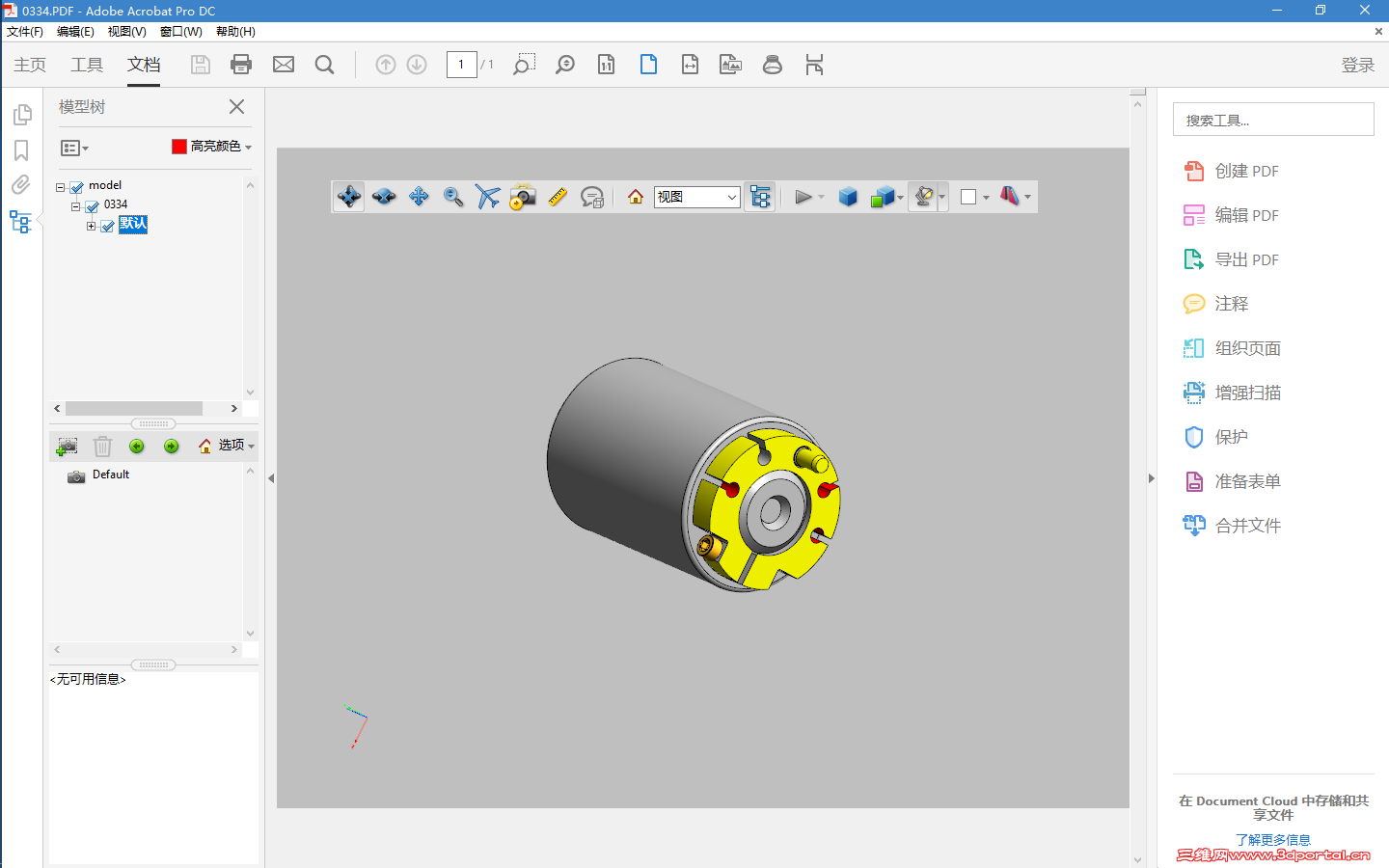Open the 帮助(H) menu
The width and height of the screenshot is (1389, 868).
tap(235, 32)
